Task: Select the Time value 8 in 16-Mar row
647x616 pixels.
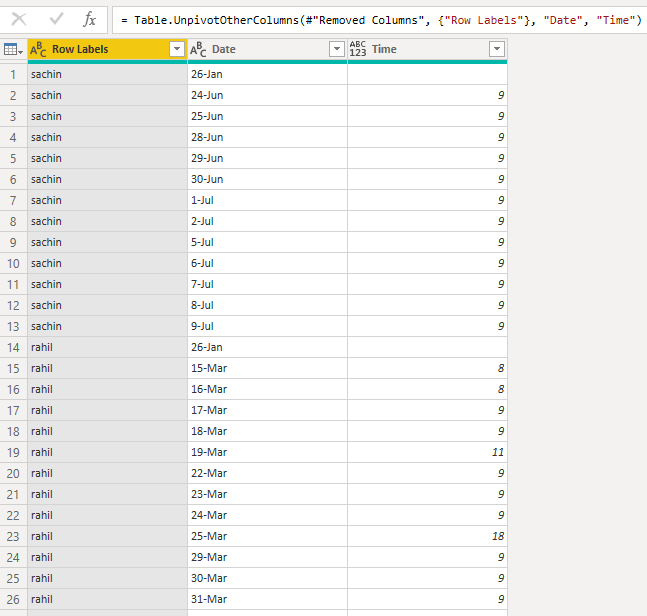Action: pyautogui.click(x=427, y=390)
